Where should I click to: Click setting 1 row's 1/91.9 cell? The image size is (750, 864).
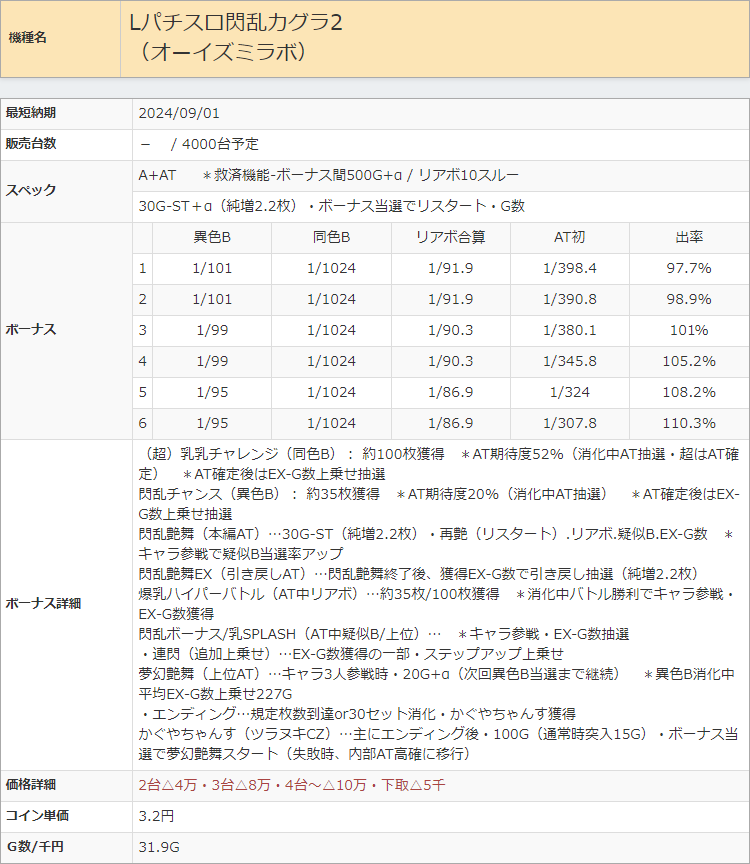(451, 268)
